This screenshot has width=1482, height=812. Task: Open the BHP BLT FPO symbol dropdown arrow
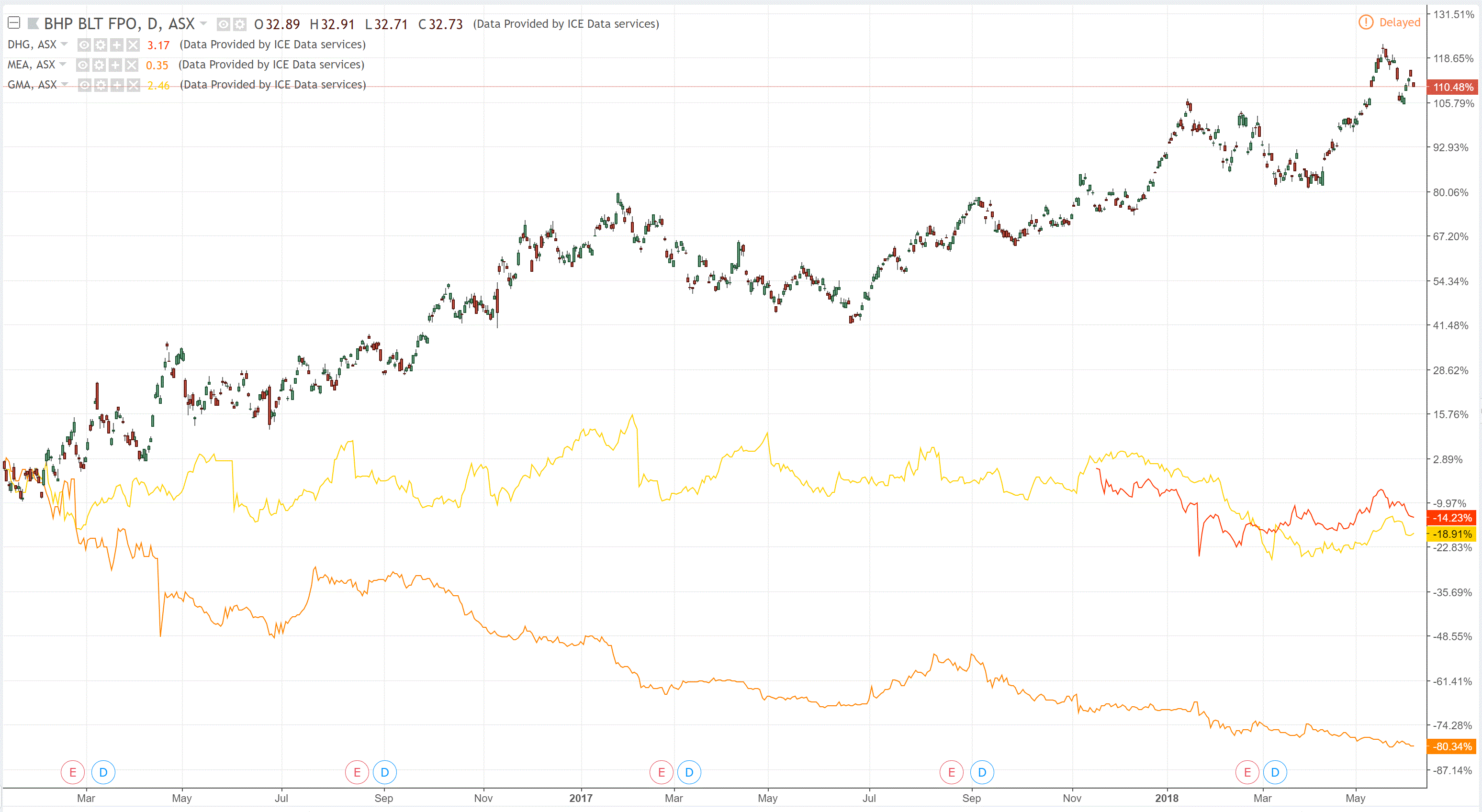click(203, 23)
